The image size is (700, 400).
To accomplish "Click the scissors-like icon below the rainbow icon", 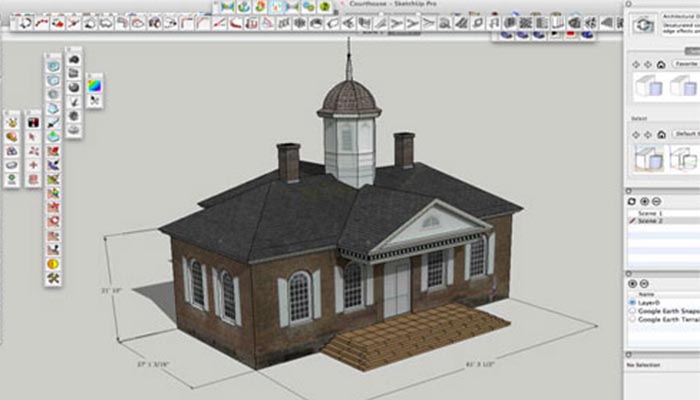I will tap(95, 100).
